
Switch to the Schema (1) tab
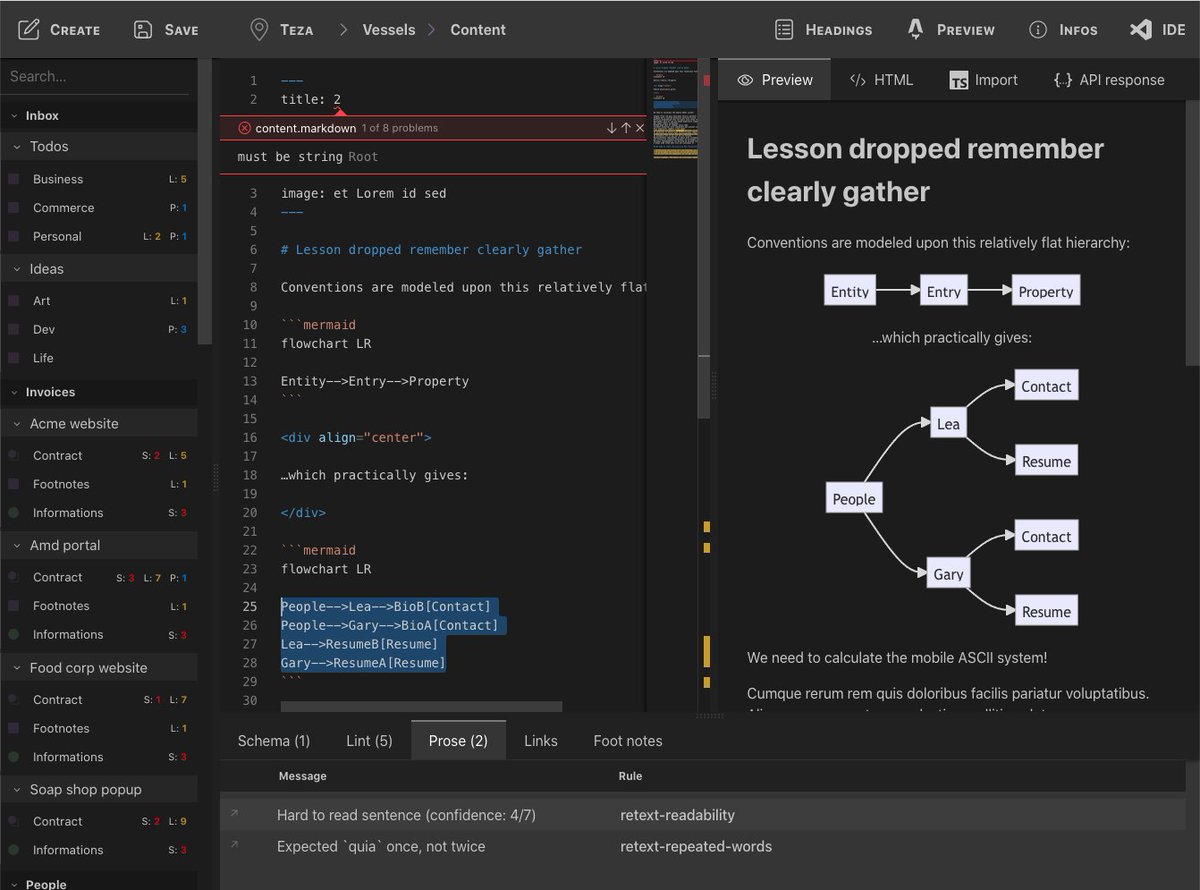(x=274, y=741)
